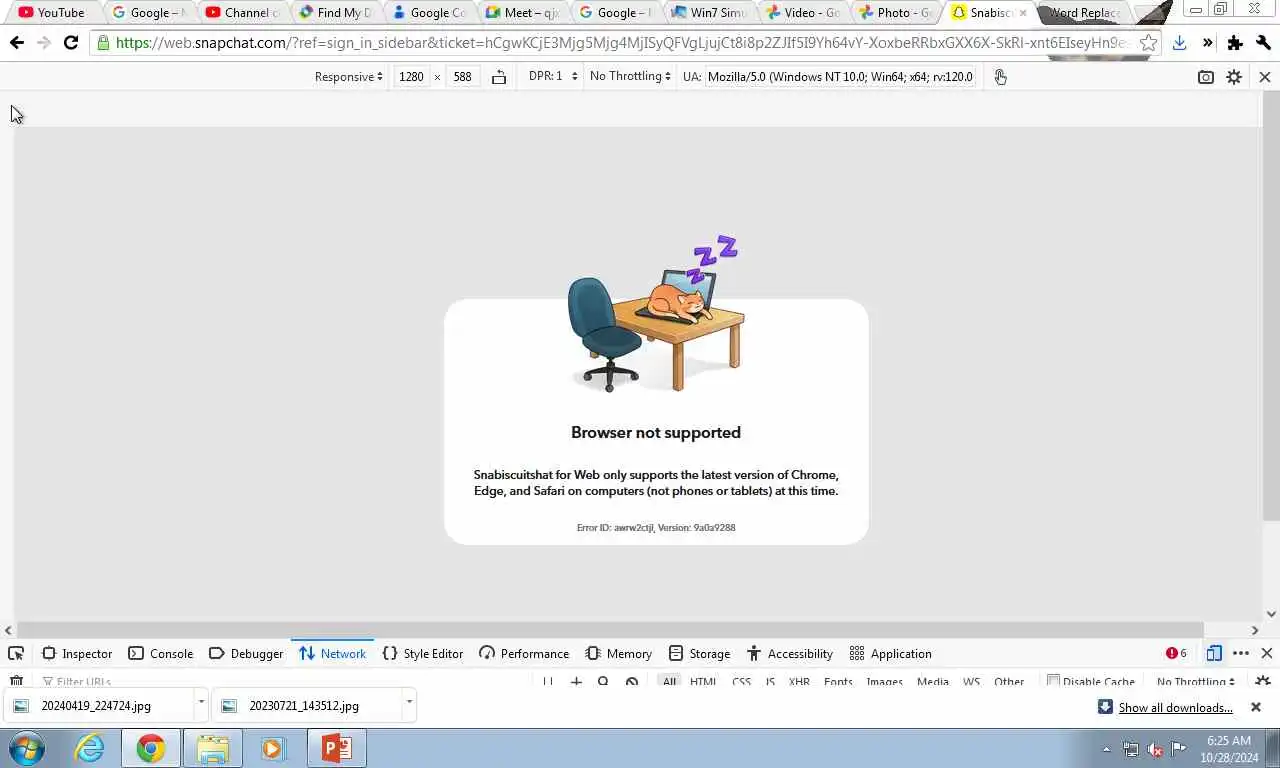Activate the element picker in devtools

click(16, 653)
